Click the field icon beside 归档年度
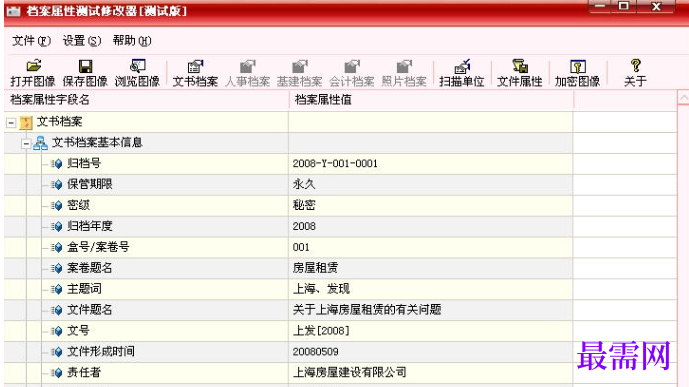The height and width of the screenshot is (387, 689). tap(56, 227)
